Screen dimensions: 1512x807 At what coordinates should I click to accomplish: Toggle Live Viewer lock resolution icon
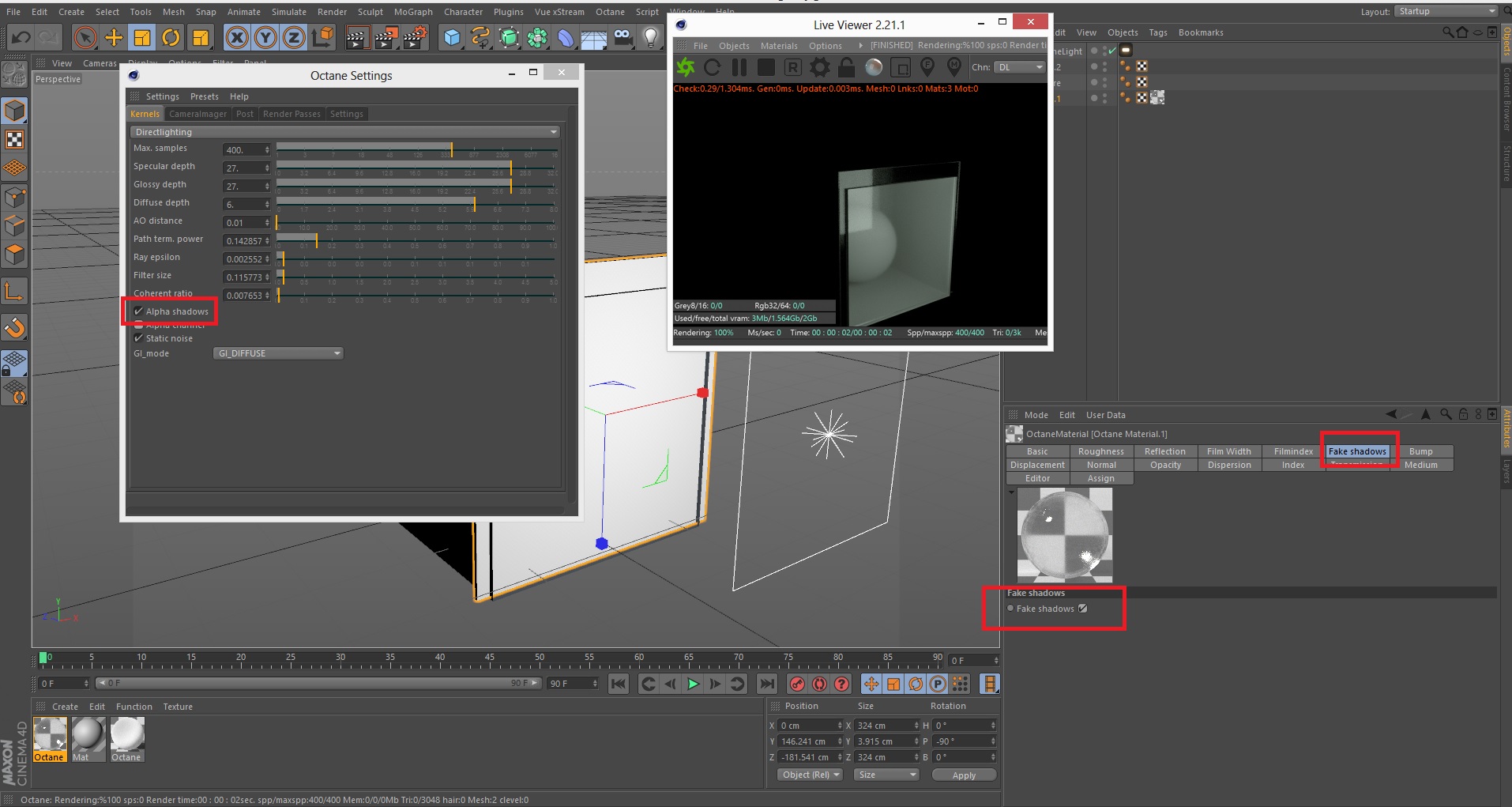(847, 67)
